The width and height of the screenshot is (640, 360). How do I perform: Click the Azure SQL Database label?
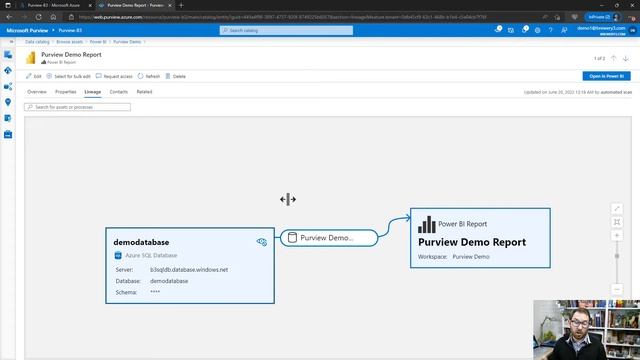pos(151,256)
